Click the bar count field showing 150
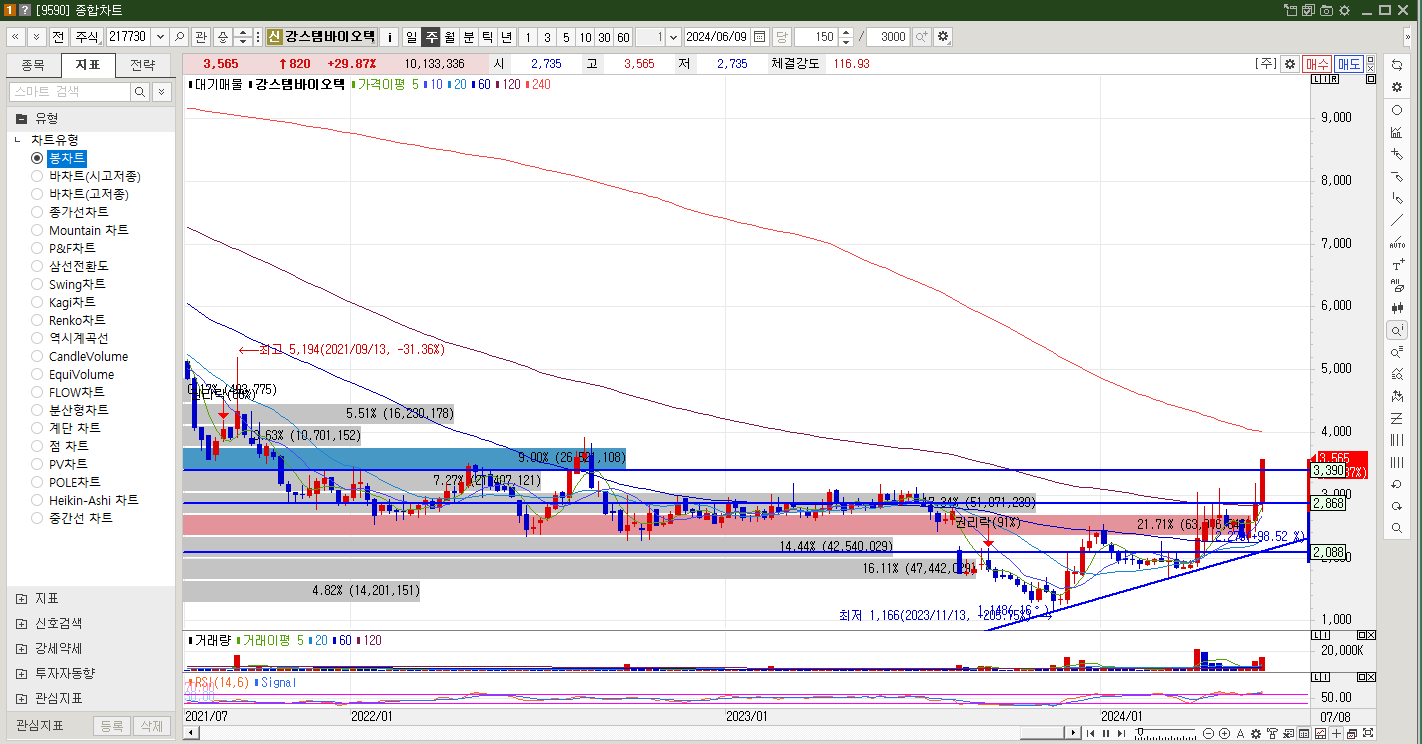The image size is (1422, 744). tap(815, 36)
